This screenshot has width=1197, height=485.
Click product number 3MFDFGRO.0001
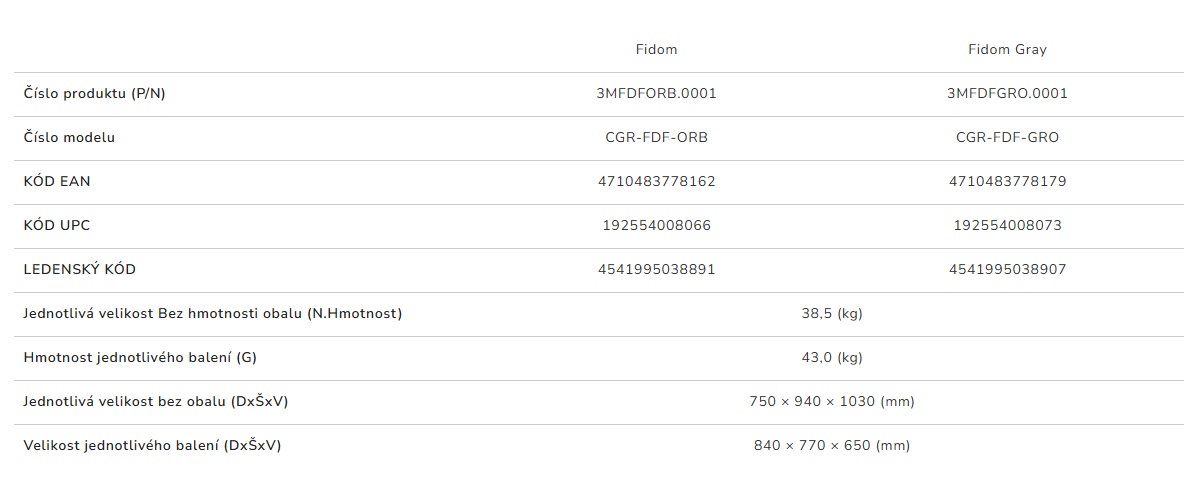[1007, 94]
